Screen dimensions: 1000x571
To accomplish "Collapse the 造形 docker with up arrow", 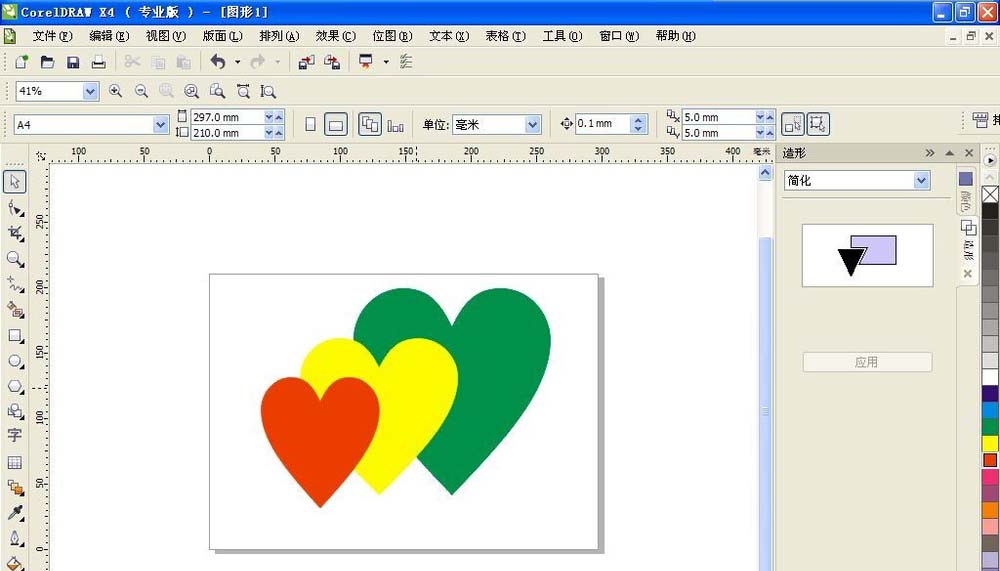I will [950, 153].
